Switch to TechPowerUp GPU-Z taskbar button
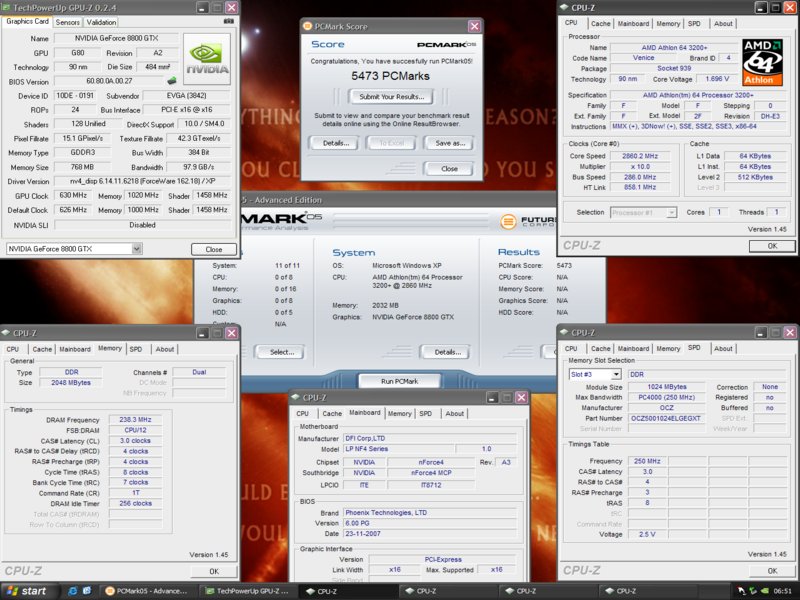This screenshot has width=800, height=600. click(249, 591)
